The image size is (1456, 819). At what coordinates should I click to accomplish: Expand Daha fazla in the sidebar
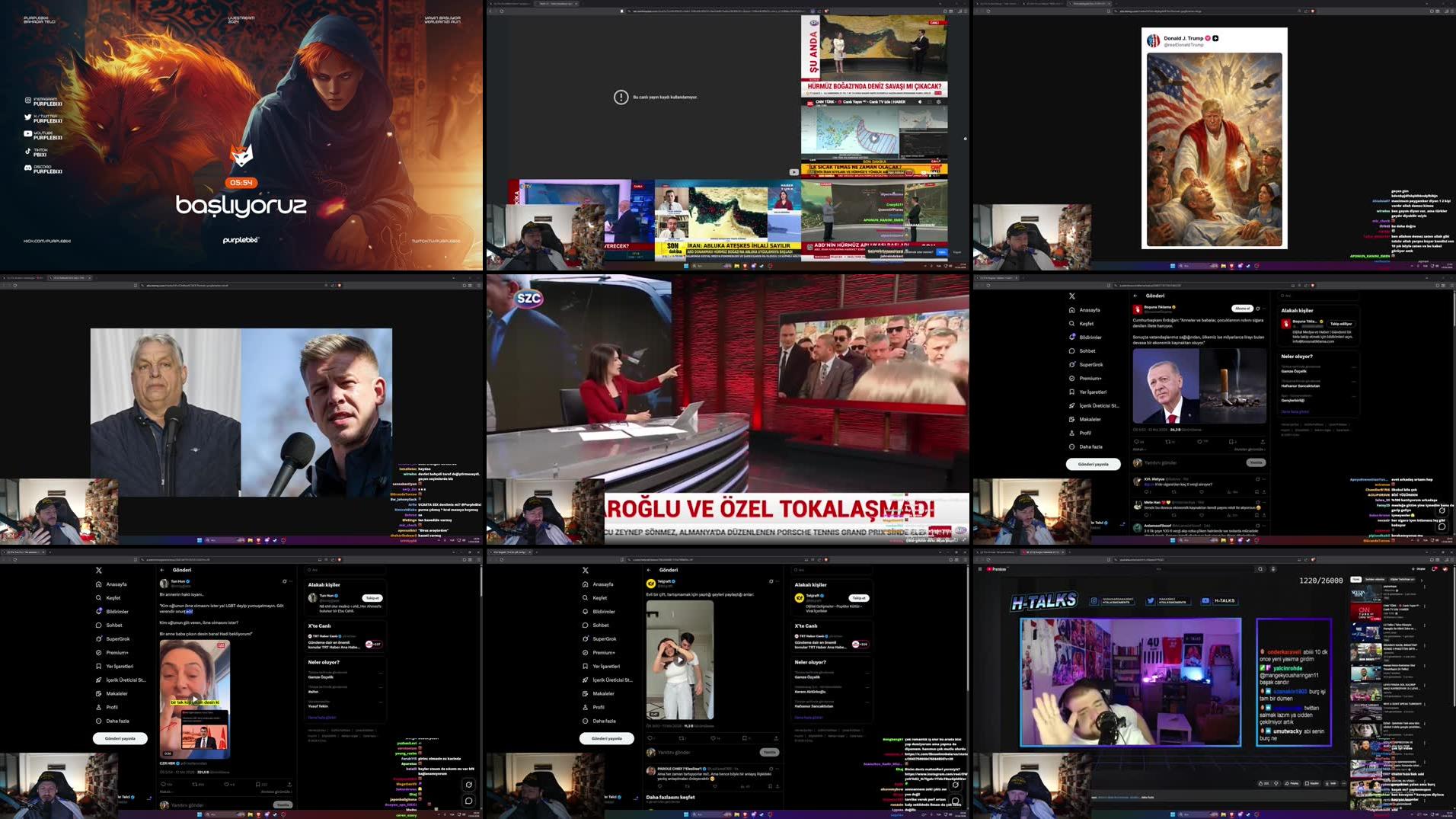pyautogui.click(x=606, y=721)
